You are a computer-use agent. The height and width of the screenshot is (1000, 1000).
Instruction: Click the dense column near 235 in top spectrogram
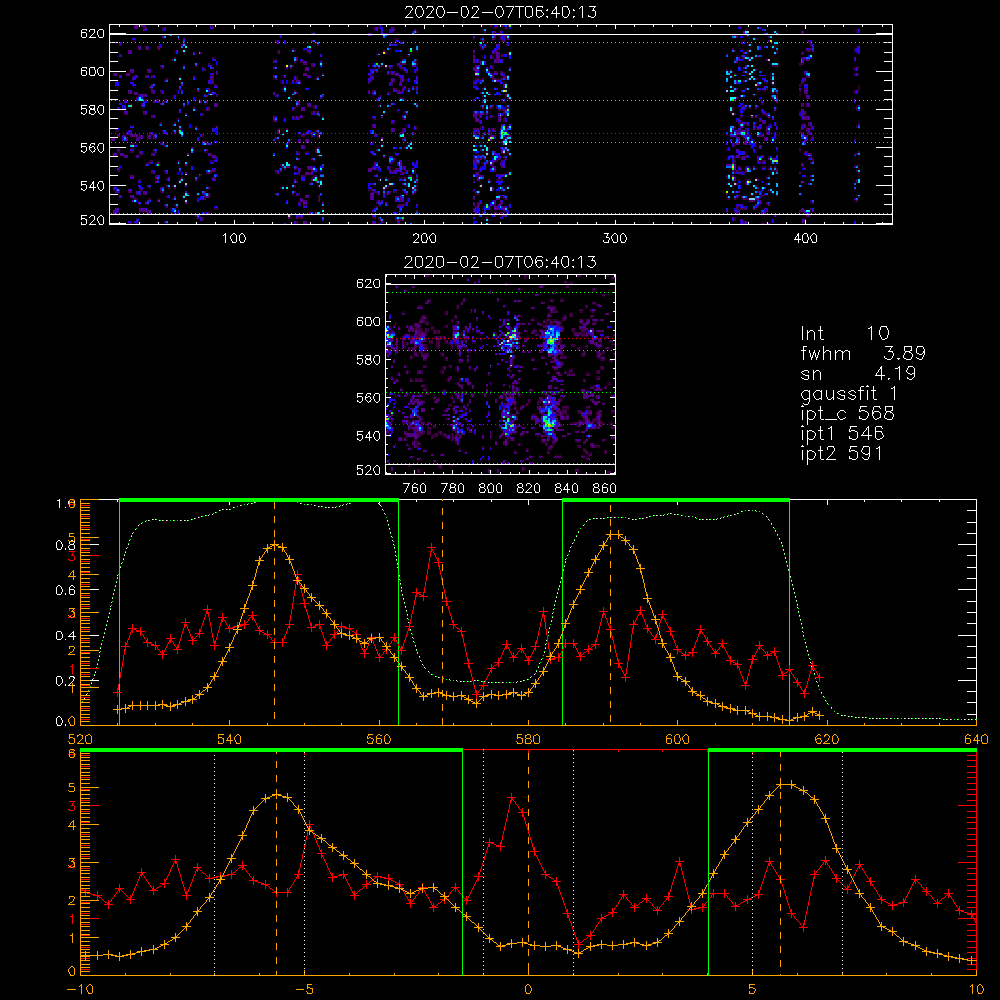[x=491, y=124]
